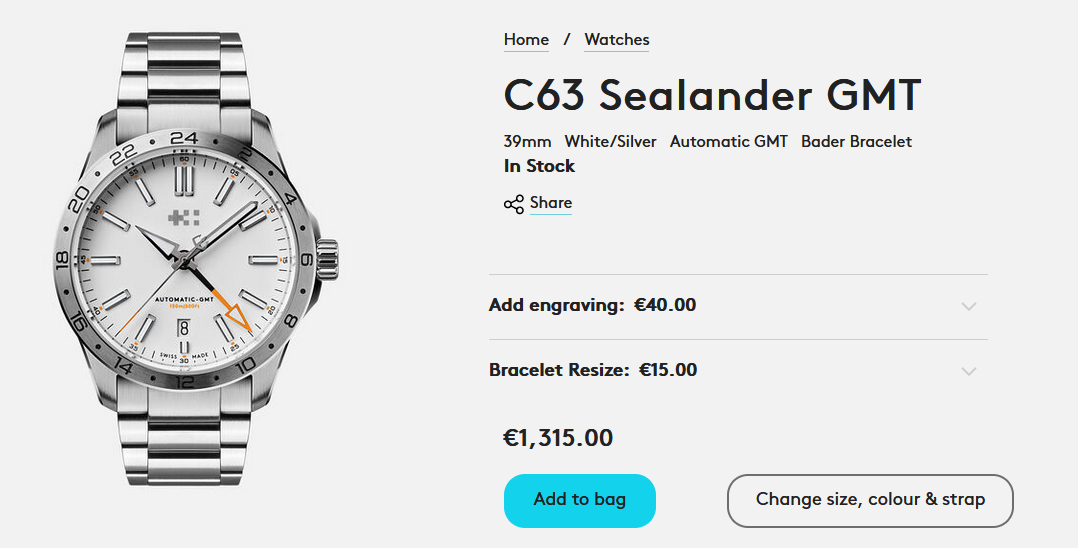The height and width of the screenshot is (548, 1078).
Task: Click the upper bracelet links of the watch
Action: coord(184,72)
